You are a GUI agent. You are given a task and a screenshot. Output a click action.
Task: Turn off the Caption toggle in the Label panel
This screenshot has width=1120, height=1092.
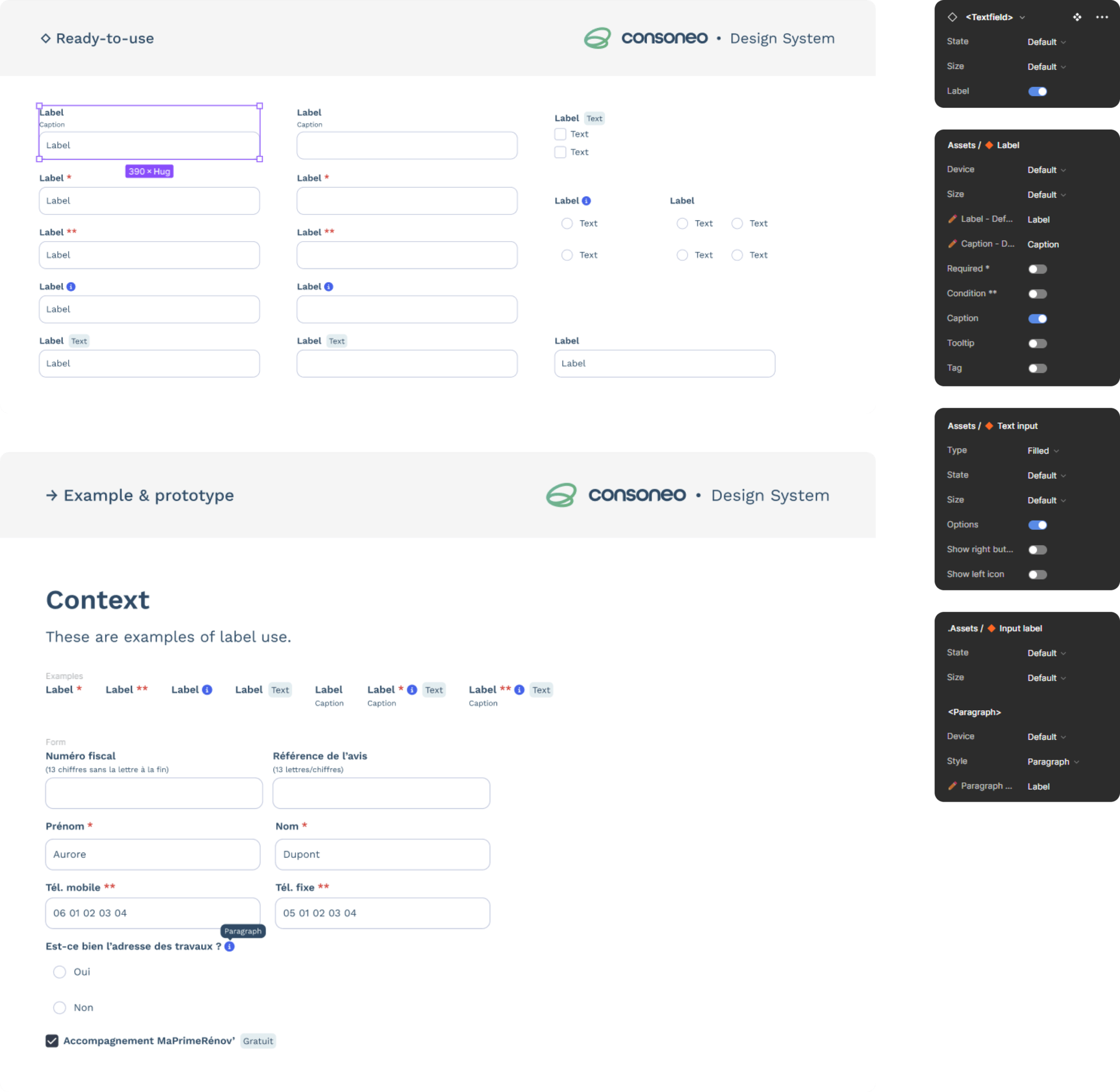(1037, 318)
